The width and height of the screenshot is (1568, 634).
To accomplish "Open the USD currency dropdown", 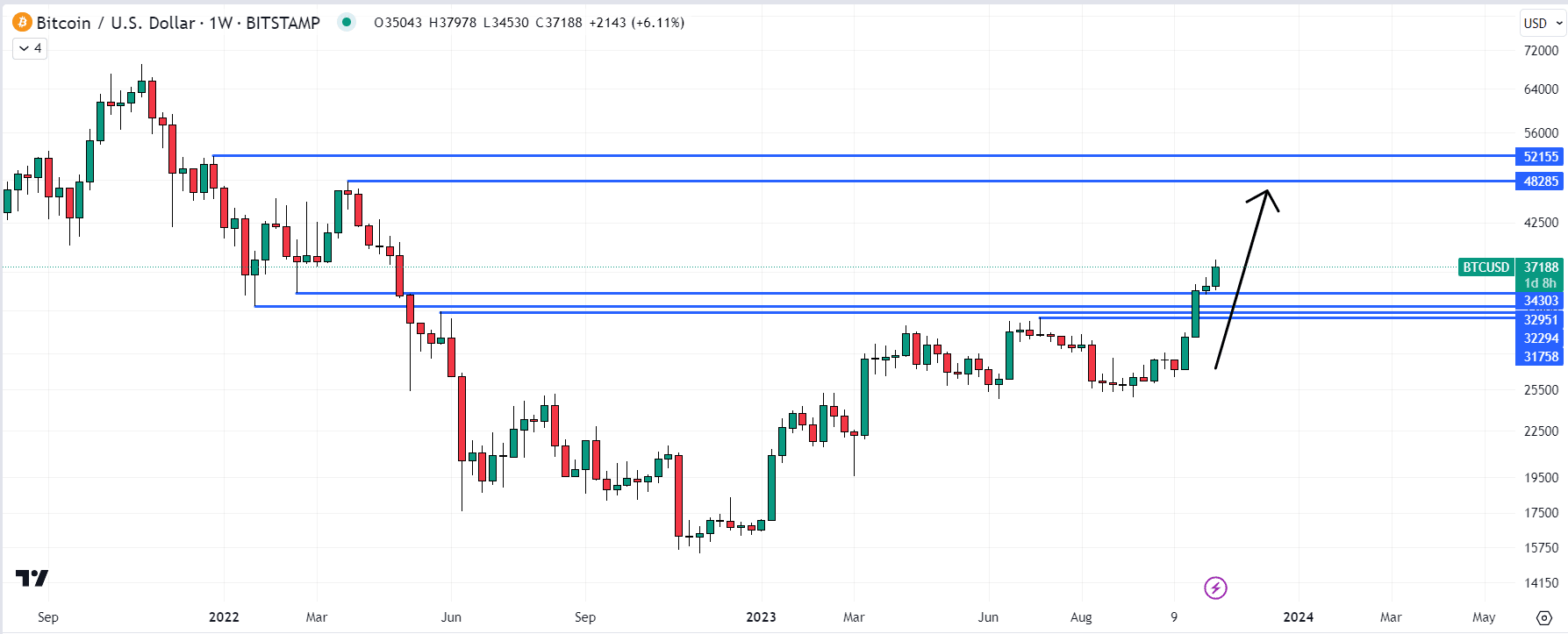I will pos(1543,23).
